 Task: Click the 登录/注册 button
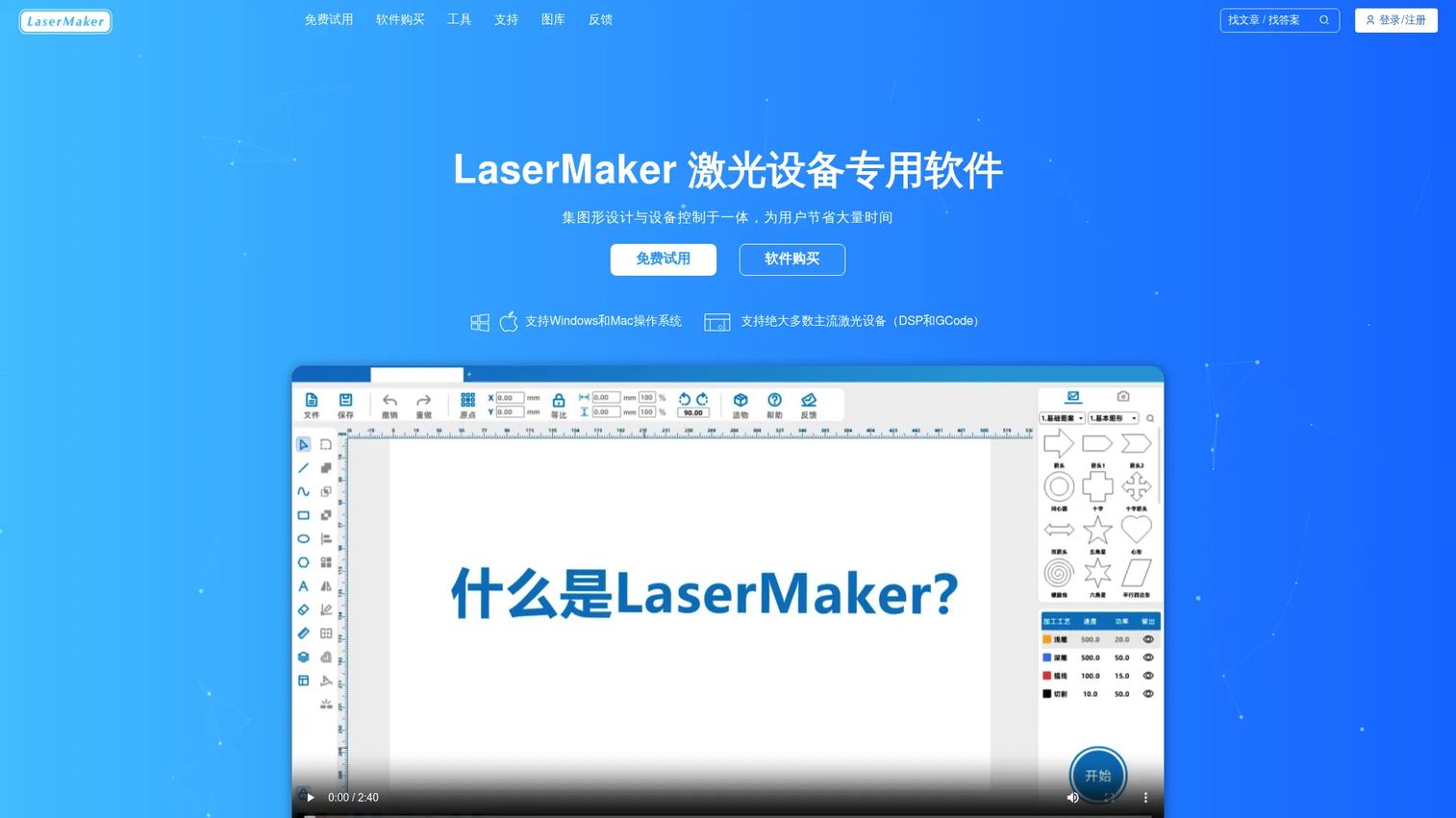(1396, 20)
